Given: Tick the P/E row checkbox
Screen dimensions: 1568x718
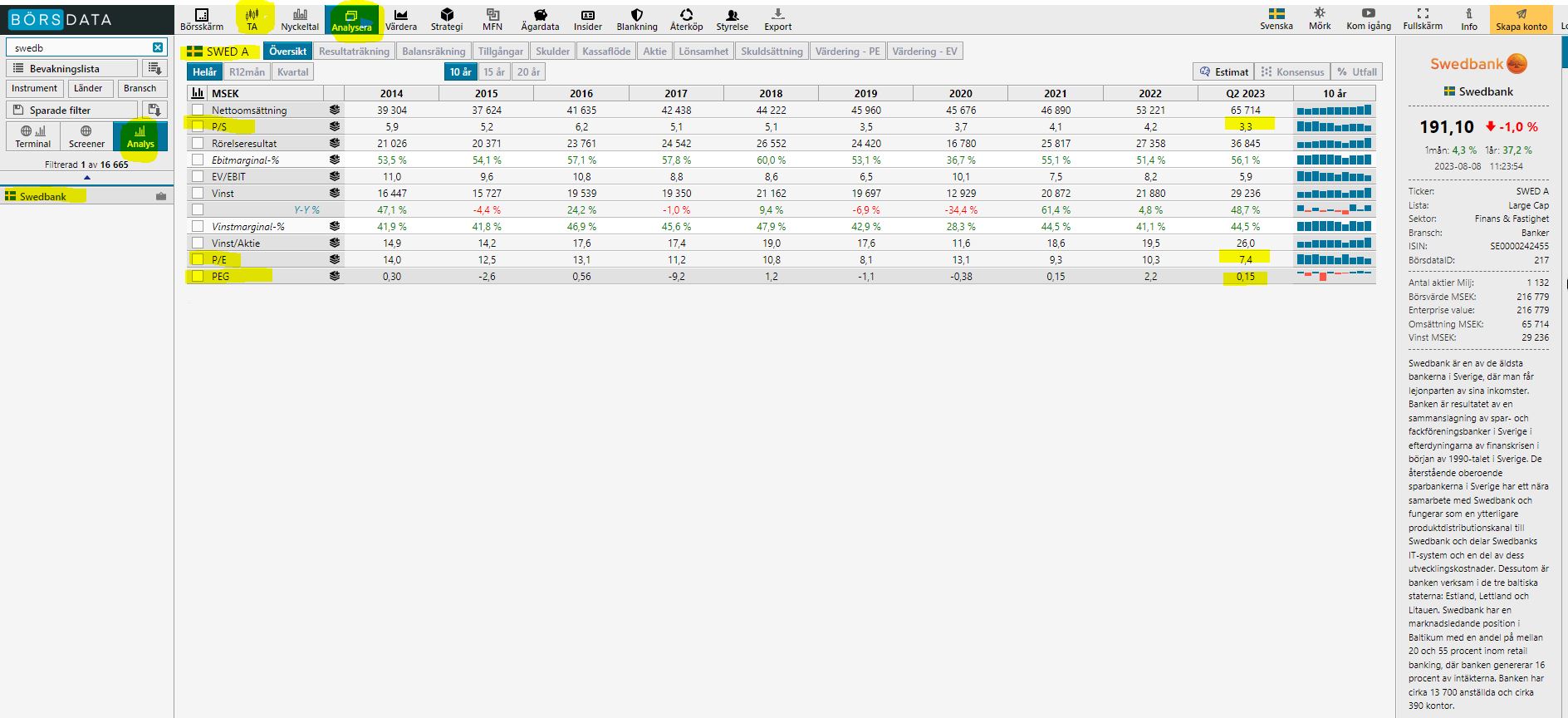Looking at the screenshot, I should [198, 259].
